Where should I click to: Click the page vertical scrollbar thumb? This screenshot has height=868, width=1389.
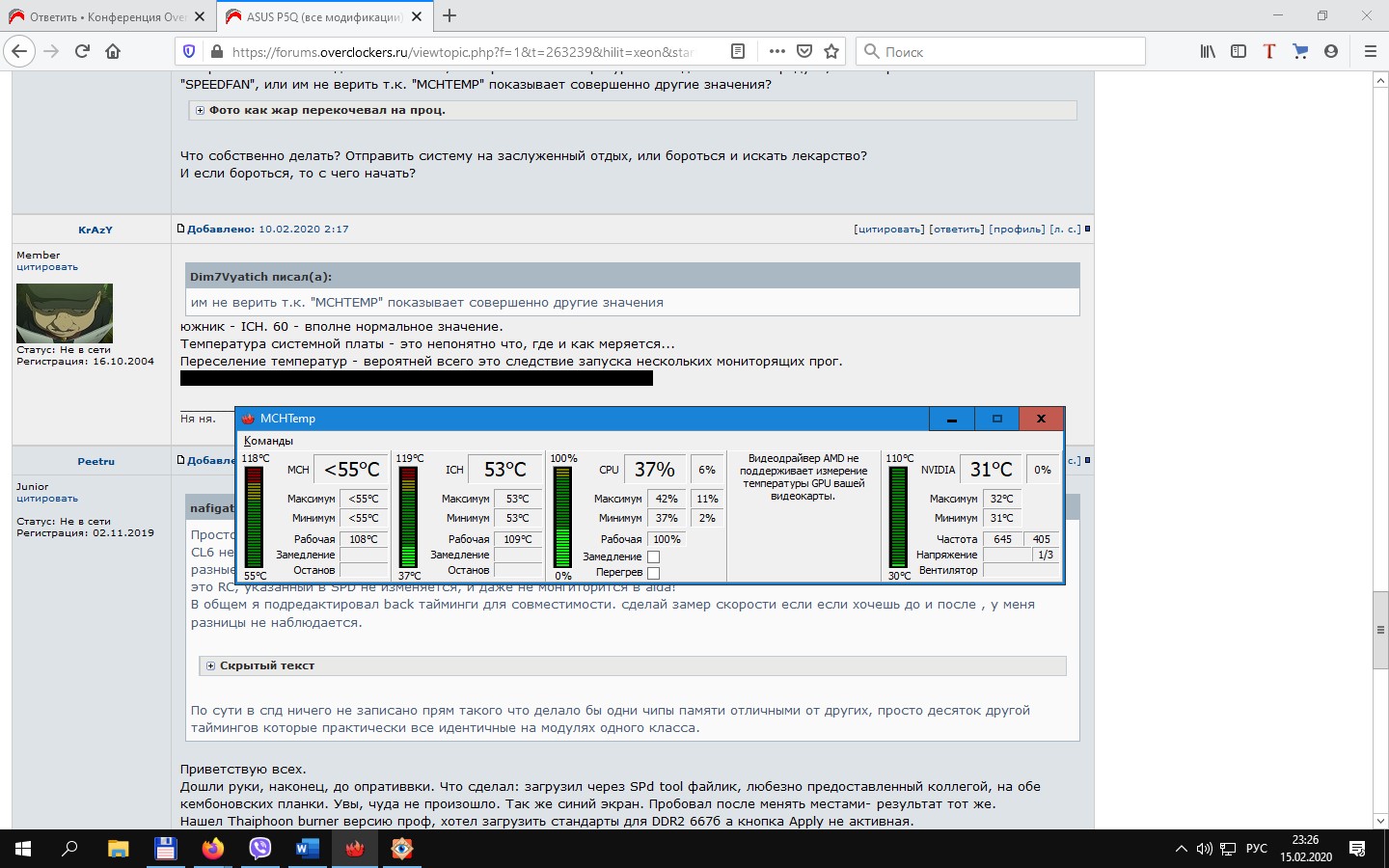tap(1380, 630)
